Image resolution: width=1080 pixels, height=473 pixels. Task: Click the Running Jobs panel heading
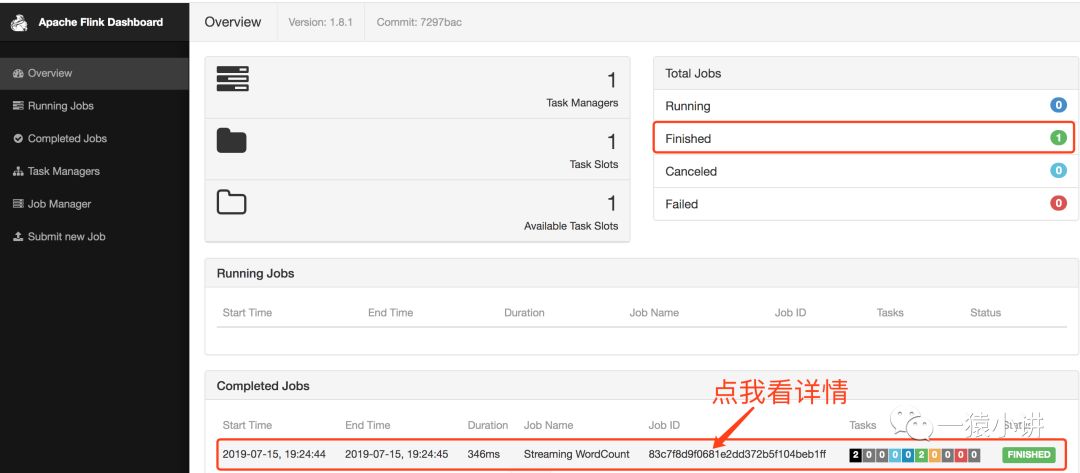[x=256, y=273]
